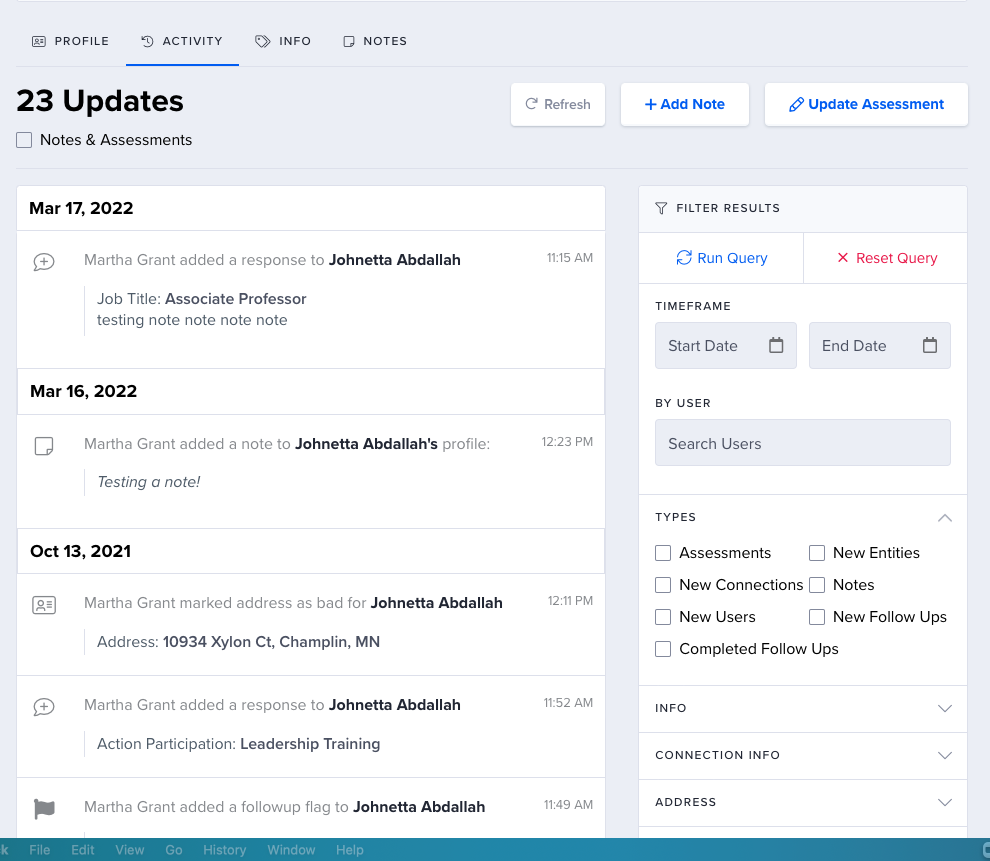Click Johnetta Abdallah's link in note entry
990x861 pixels.
[366, 444]
